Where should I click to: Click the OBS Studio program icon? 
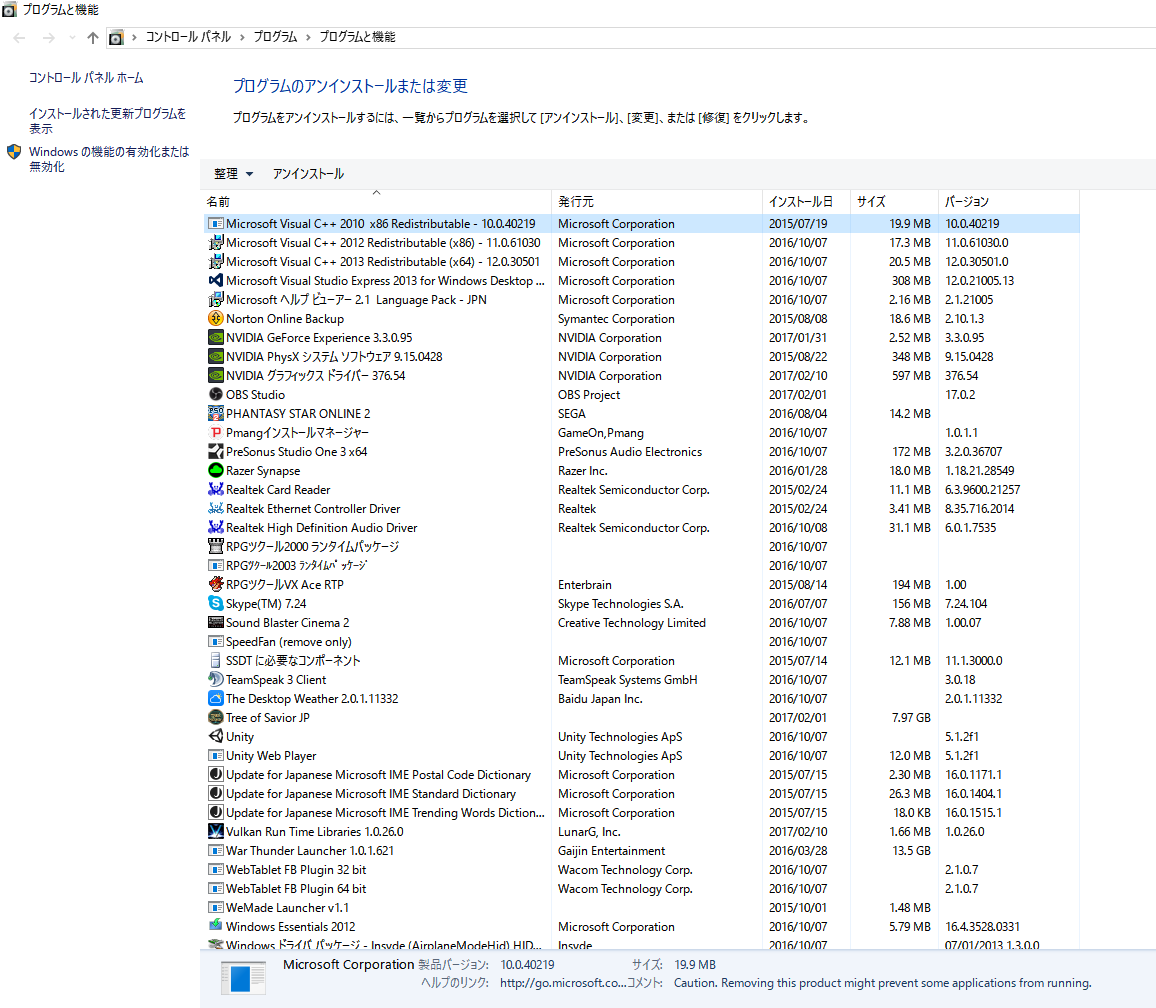coord(215,394)
